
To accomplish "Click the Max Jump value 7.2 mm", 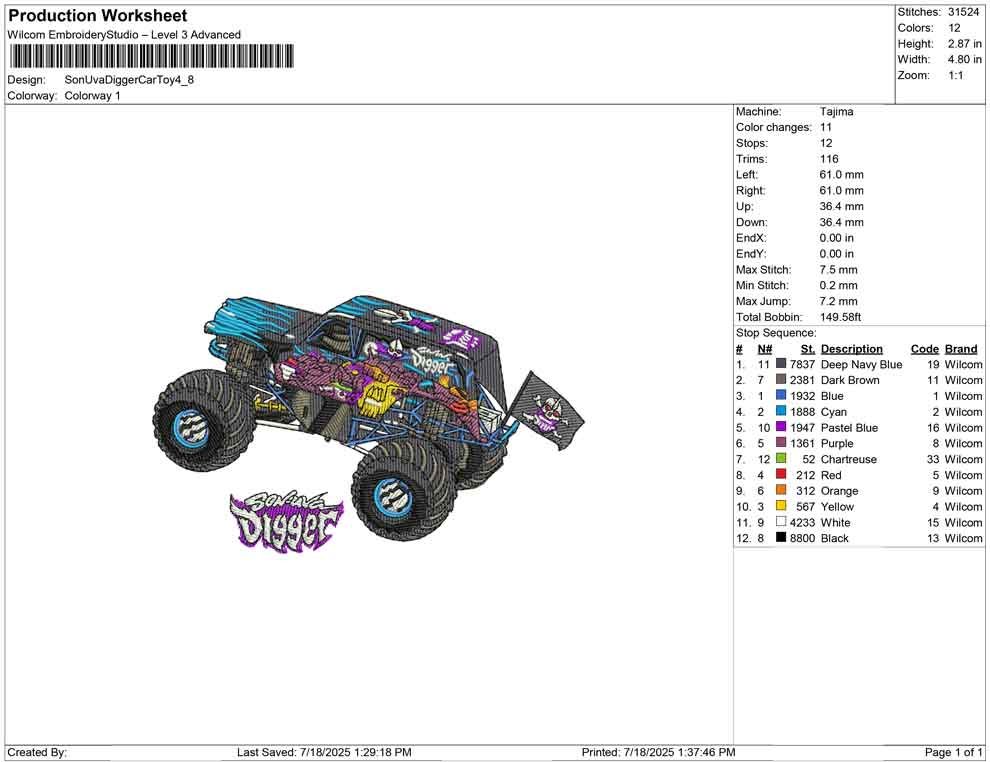I will pos(838,301).
